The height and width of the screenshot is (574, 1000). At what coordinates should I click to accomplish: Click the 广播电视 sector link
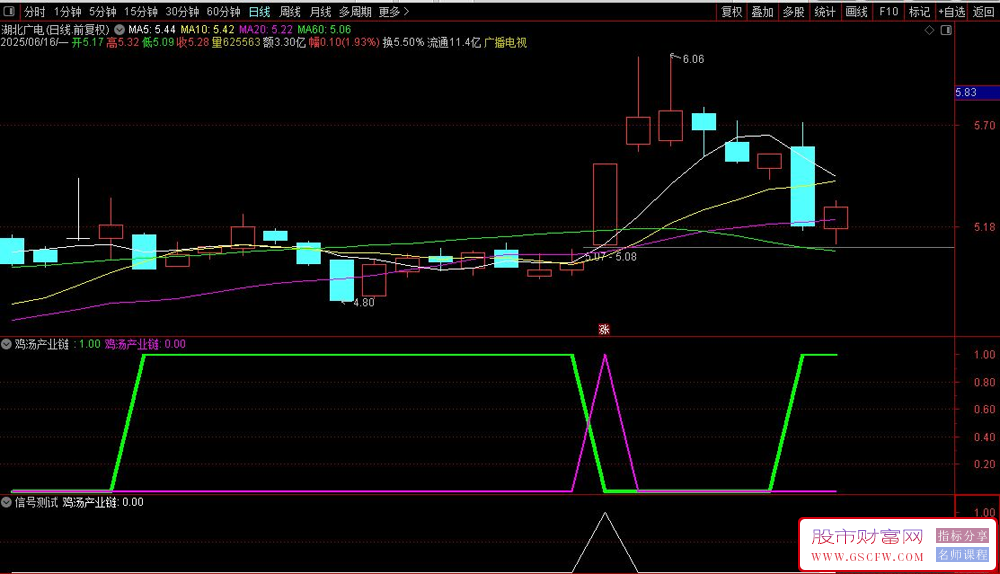click(505, 43)
